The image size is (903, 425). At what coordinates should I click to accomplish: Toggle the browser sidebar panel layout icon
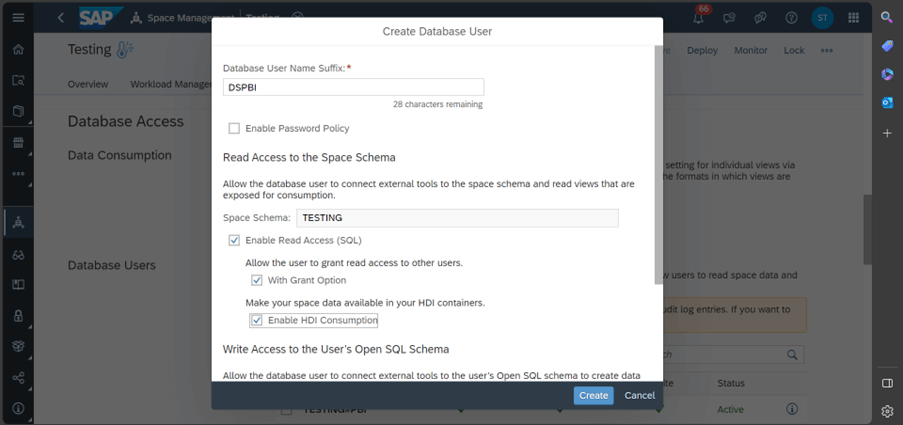(x=887, y=383)
